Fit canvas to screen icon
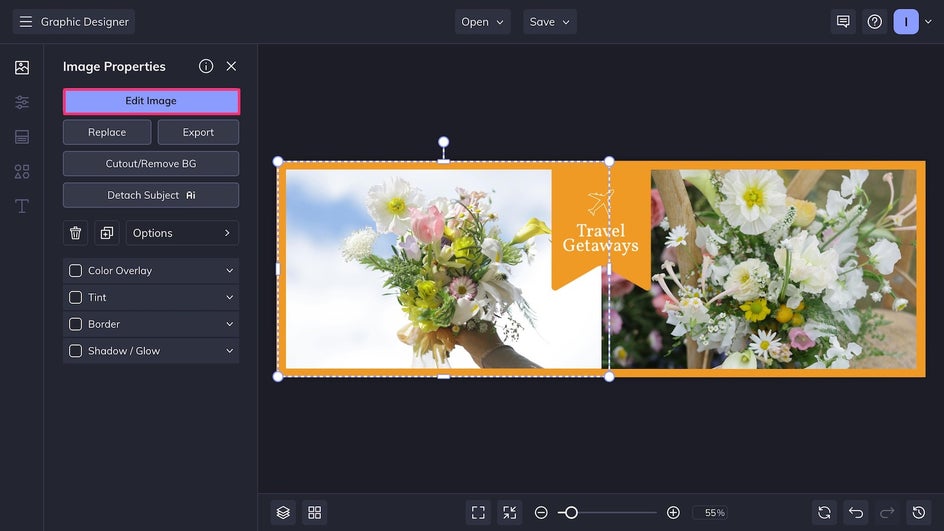 tap(478, 512)
